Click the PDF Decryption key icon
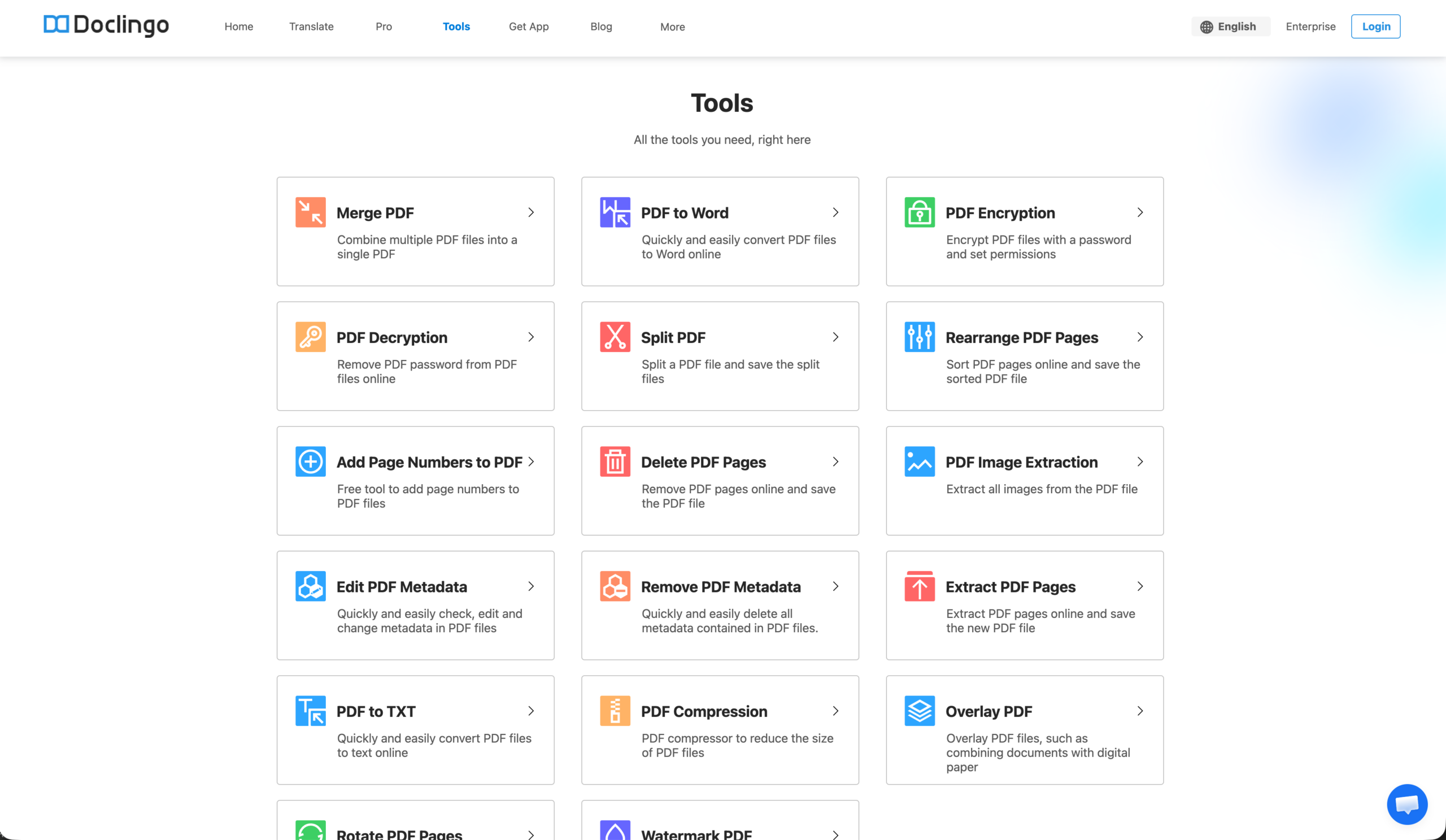 311,337
